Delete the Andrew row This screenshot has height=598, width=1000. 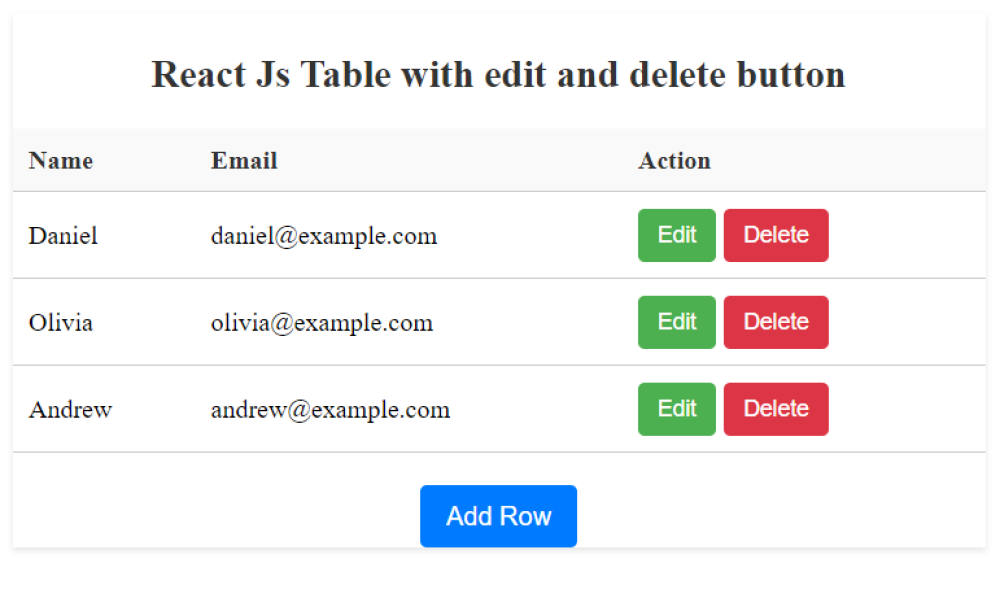[776, 409]
